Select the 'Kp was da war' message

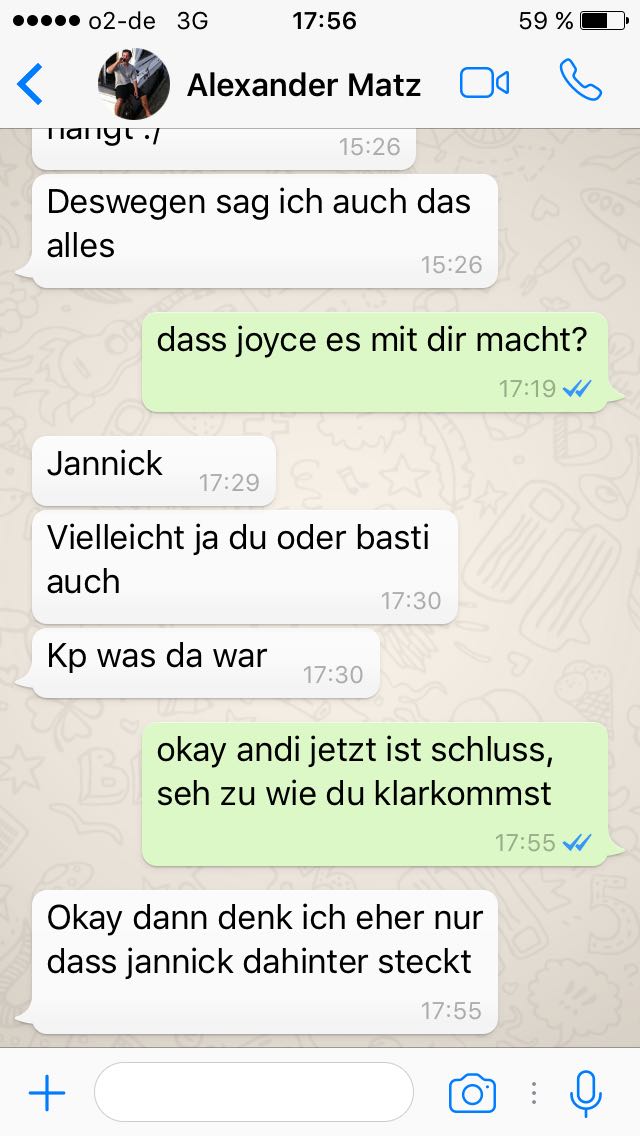[x=206, y=663]
